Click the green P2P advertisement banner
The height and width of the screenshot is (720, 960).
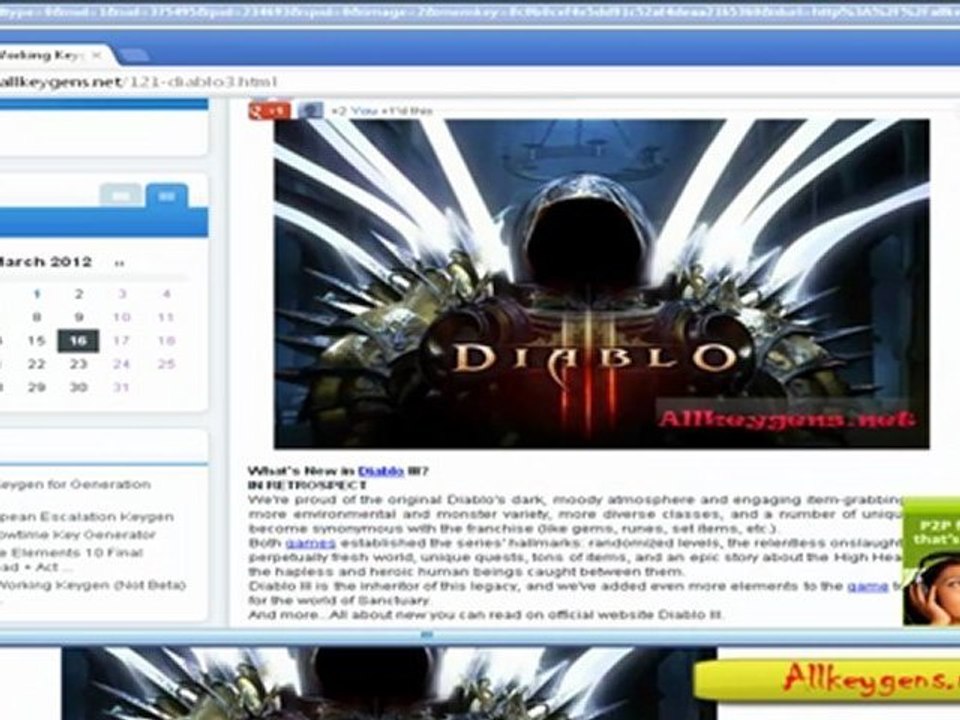tap(931, 561)
